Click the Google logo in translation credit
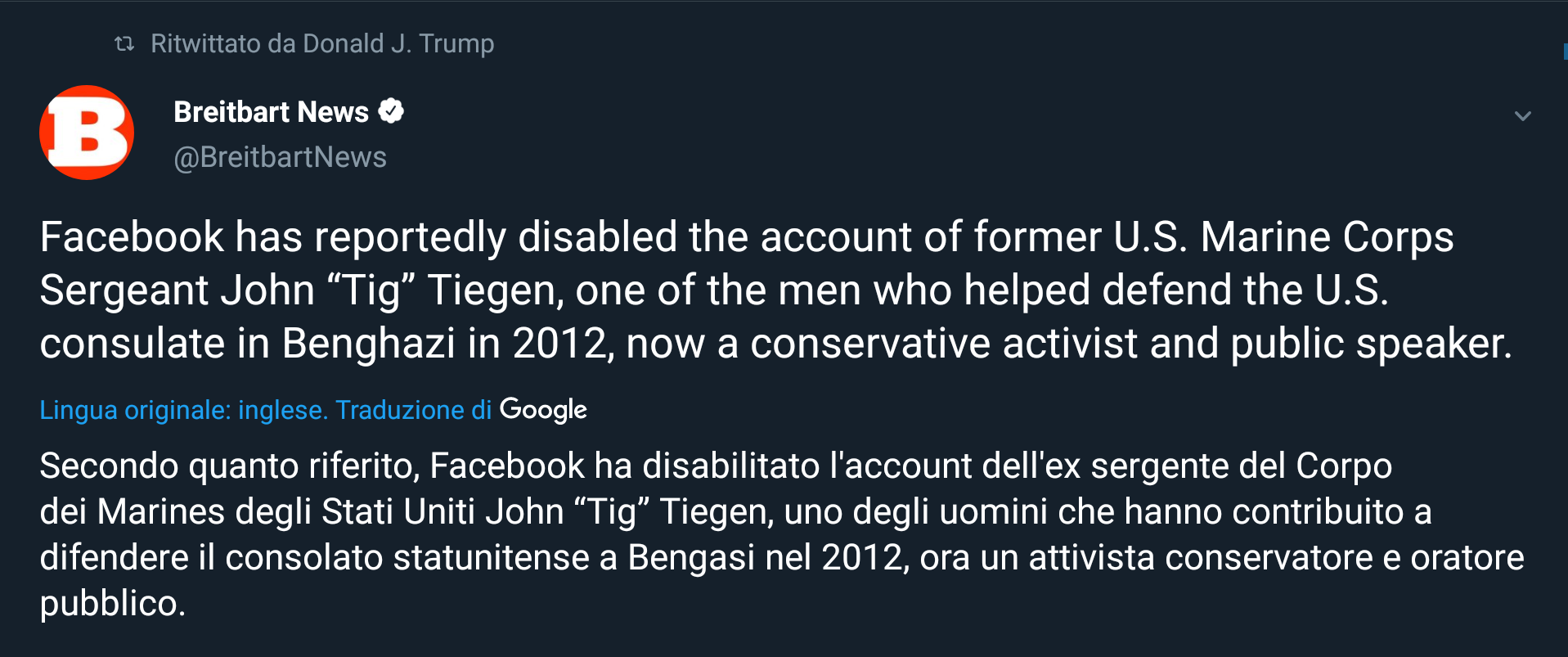The height and width of the screenshot is (657, 1568). coord(543,409)
